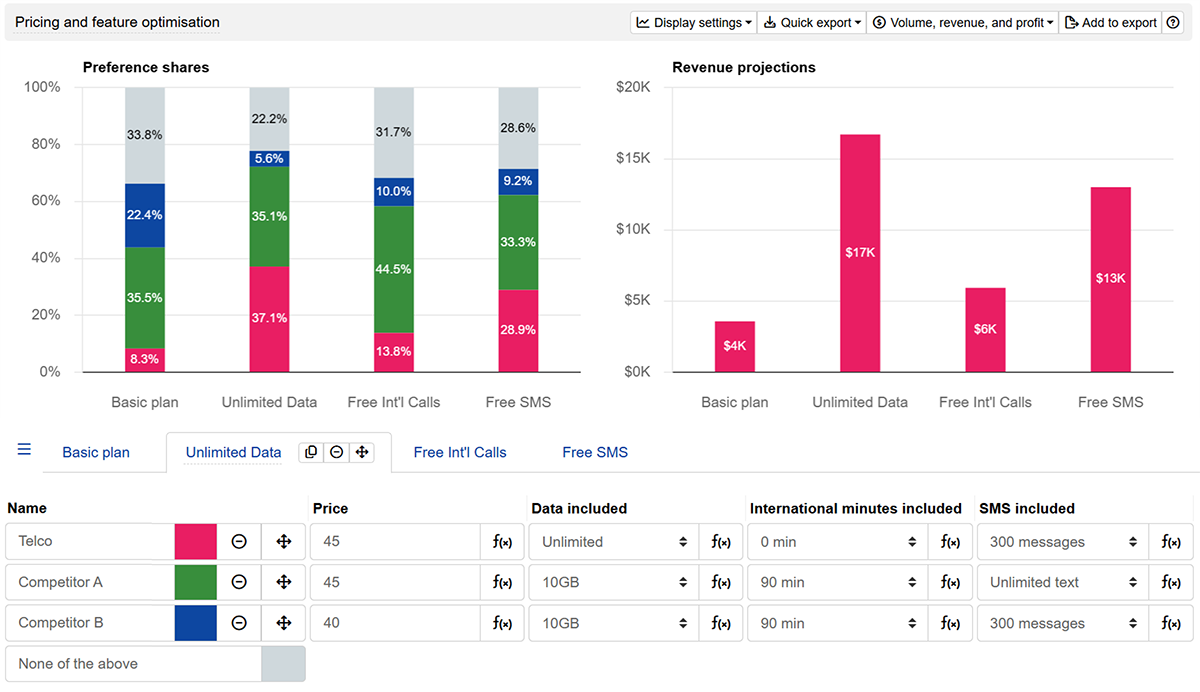Open the scenario list hamburger menu
1200x692 pixels.
[25, 450]
